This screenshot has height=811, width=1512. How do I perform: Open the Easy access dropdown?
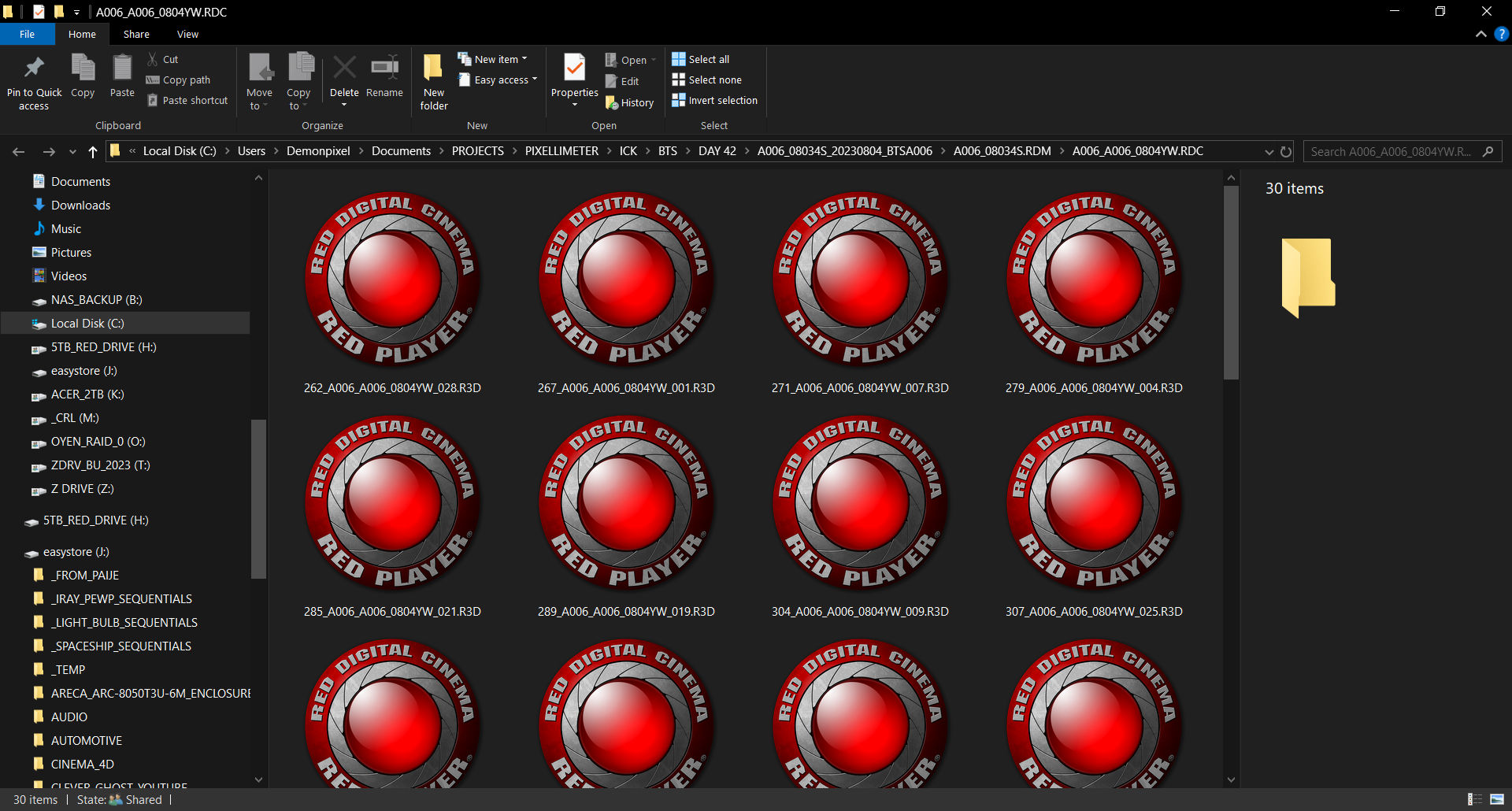click(x=498, y=80)
